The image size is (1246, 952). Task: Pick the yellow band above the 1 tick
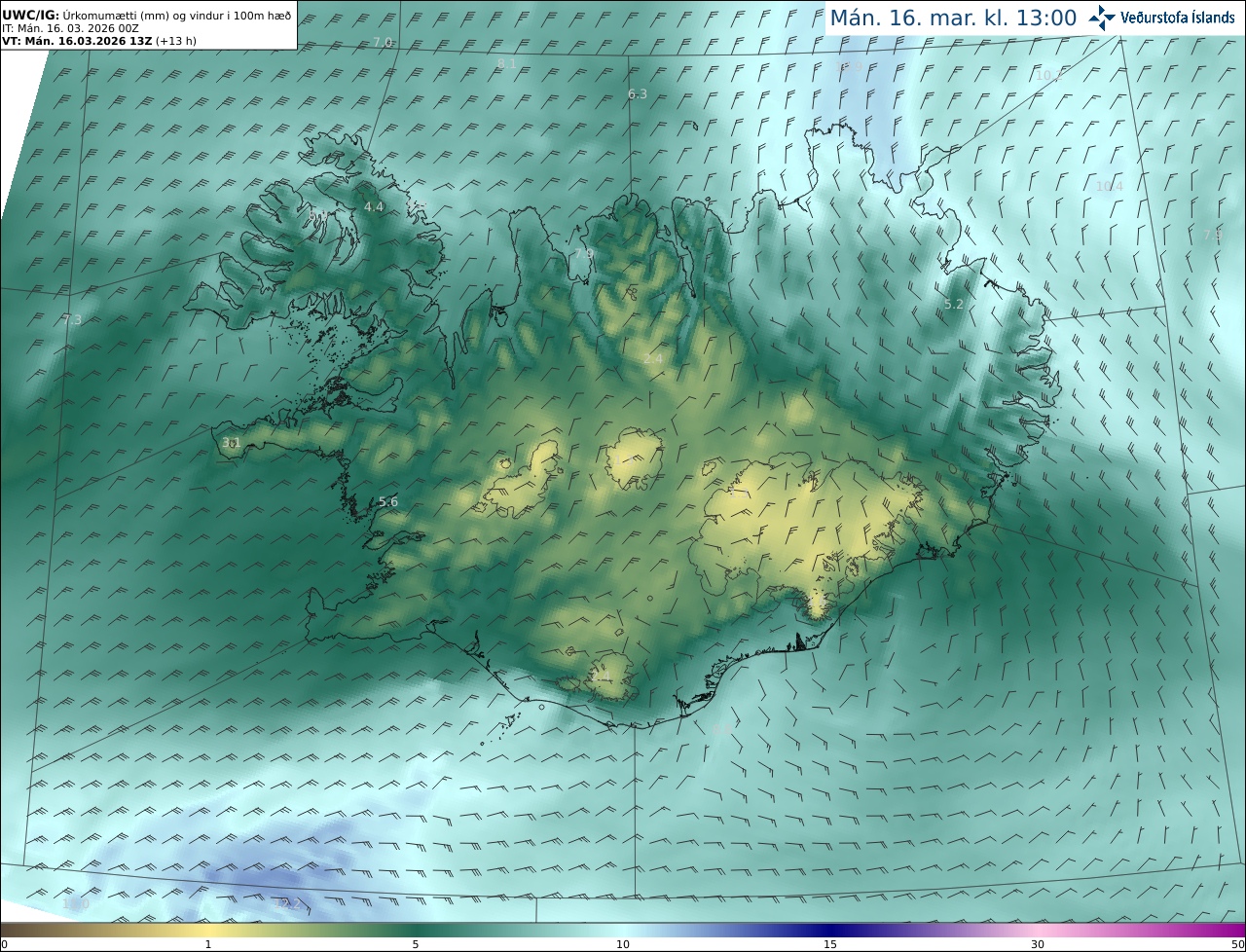(207, 930)
